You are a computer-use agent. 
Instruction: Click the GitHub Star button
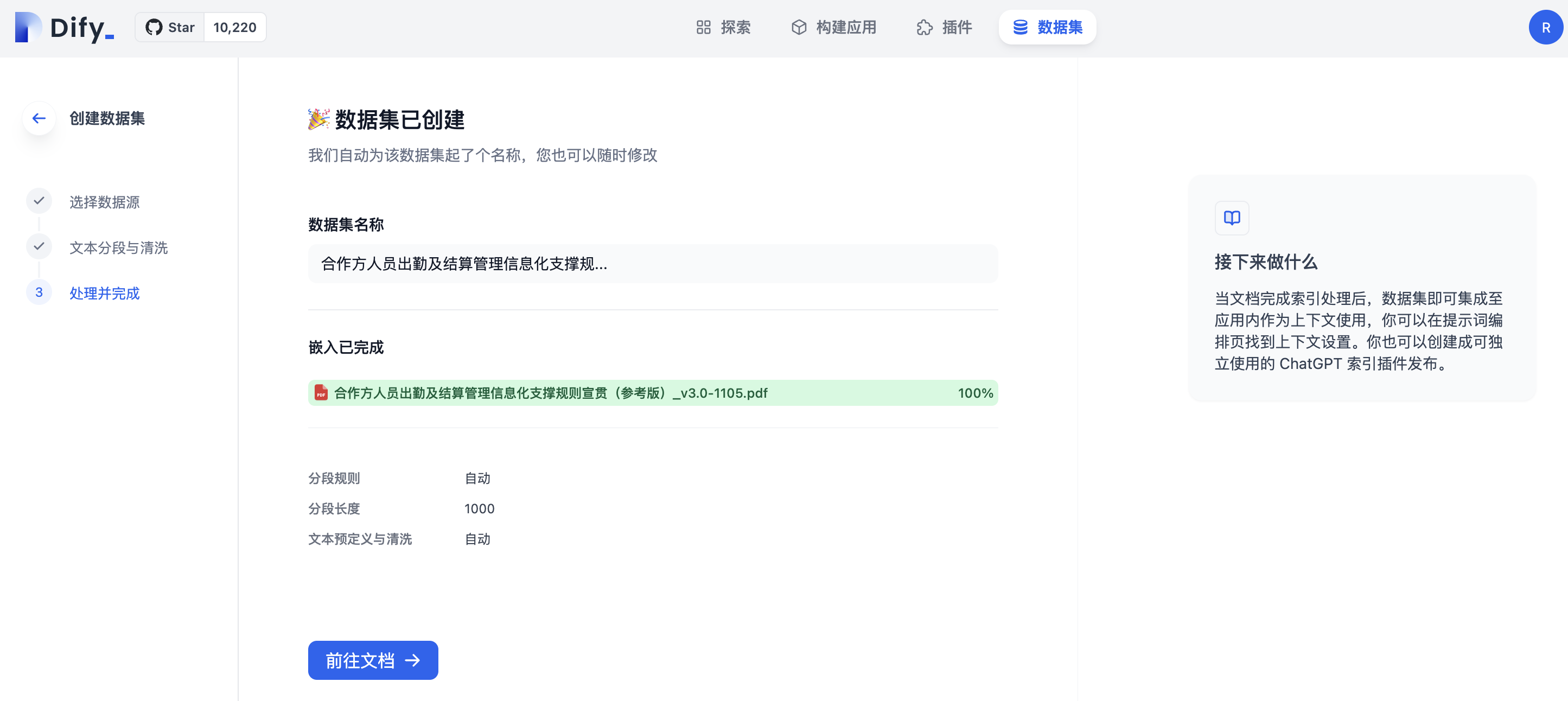[x=170, y=27]
